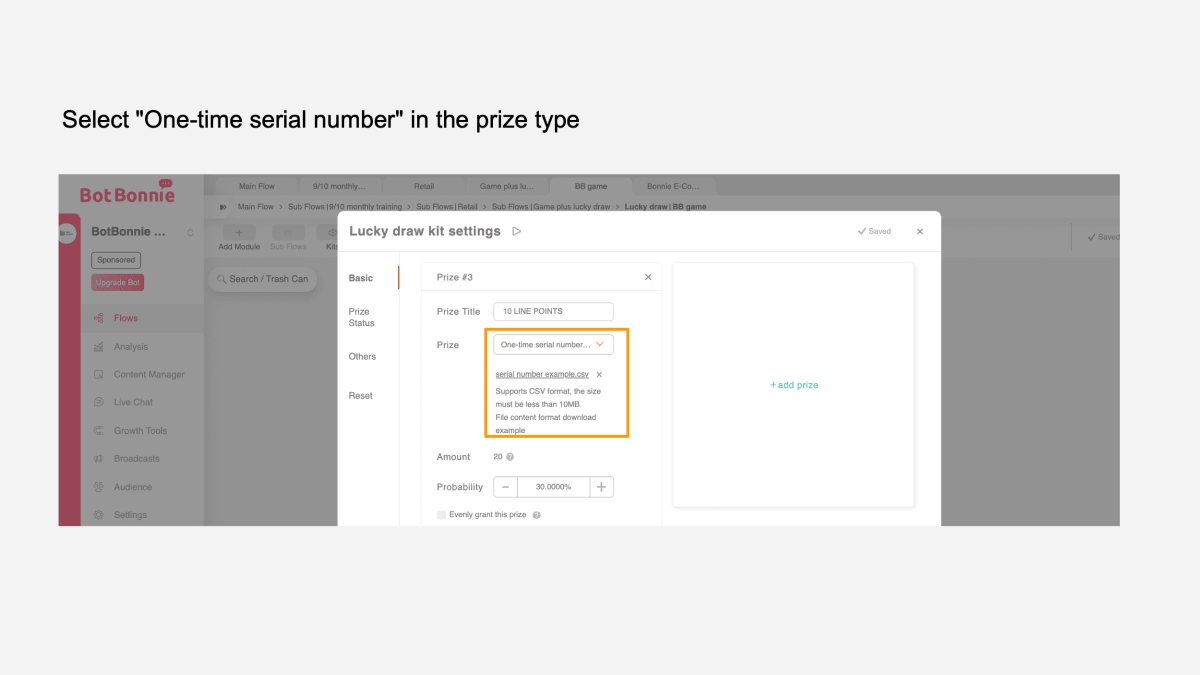Screen dimensions: 1200x675
Task: Increase probability with the plus button
Action: pos(601,487)
